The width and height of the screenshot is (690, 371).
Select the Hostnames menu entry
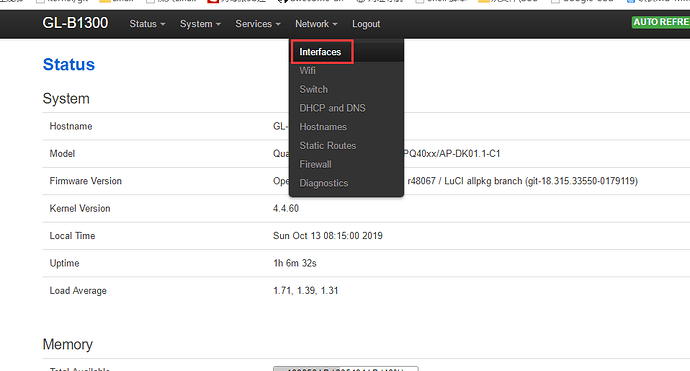tap(323, 127)
